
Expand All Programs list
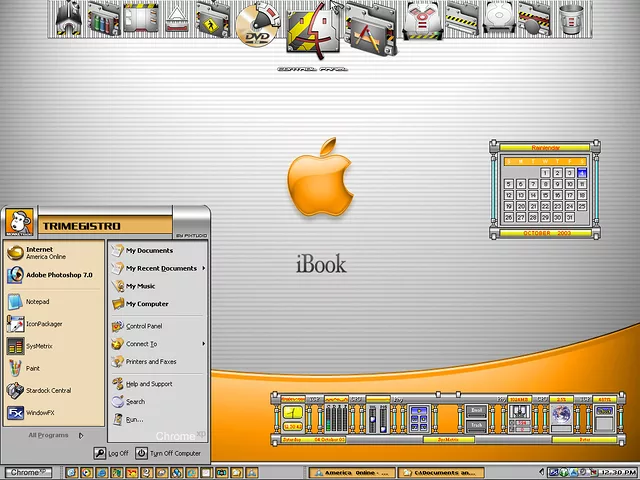pyautogui.click(x=55, y=436)
